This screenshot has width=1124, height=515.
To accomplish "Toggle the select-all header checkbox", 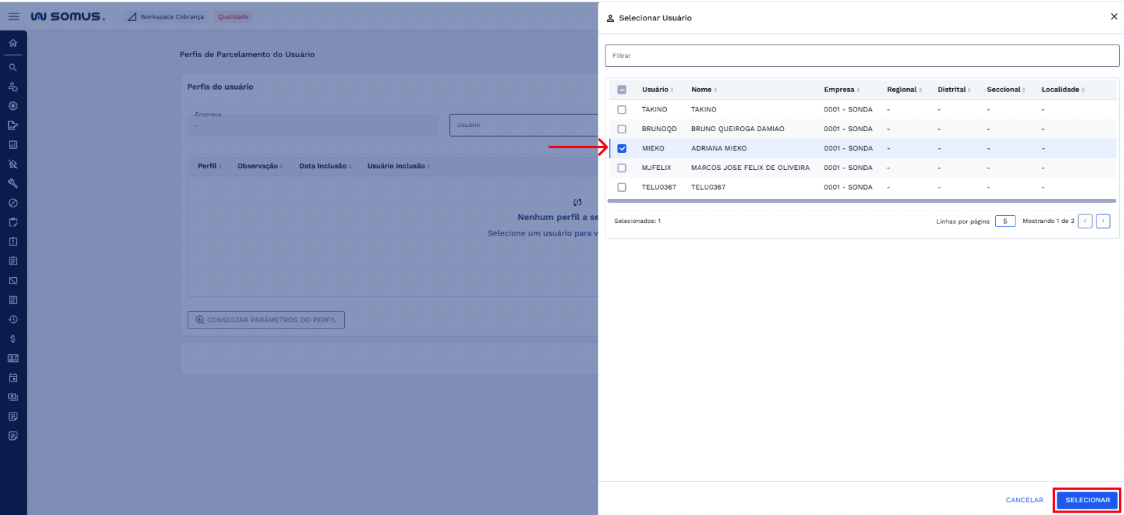I will (621, 90).
